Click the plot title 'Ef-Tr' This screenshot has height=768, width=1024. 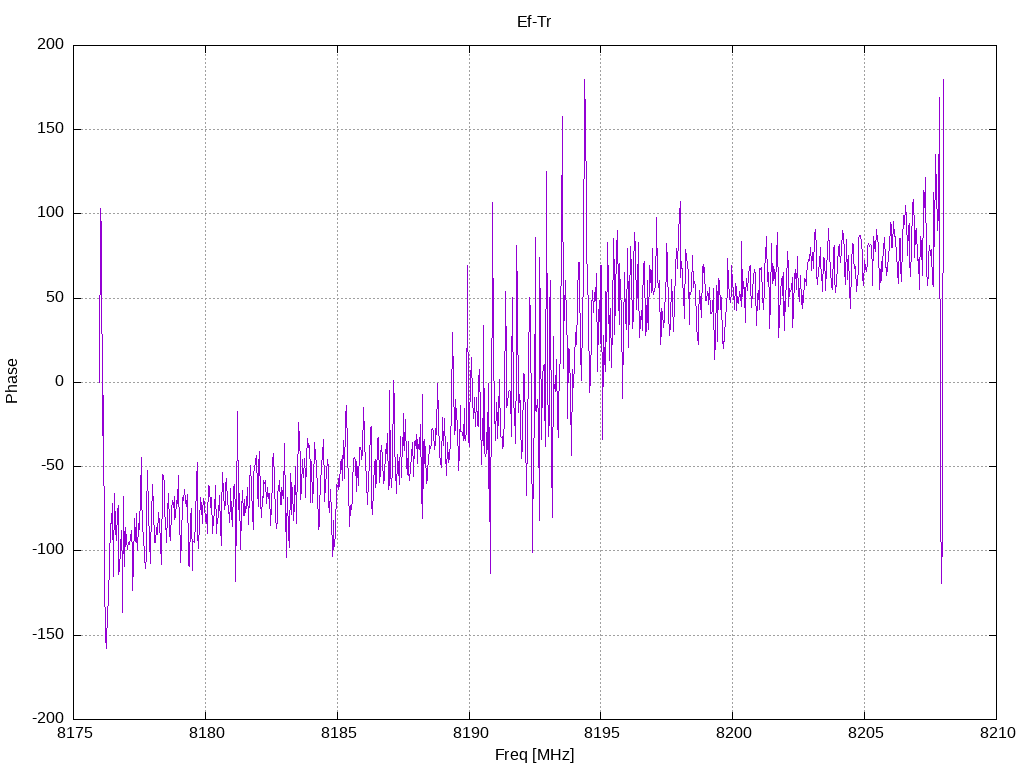coord(534,22)
